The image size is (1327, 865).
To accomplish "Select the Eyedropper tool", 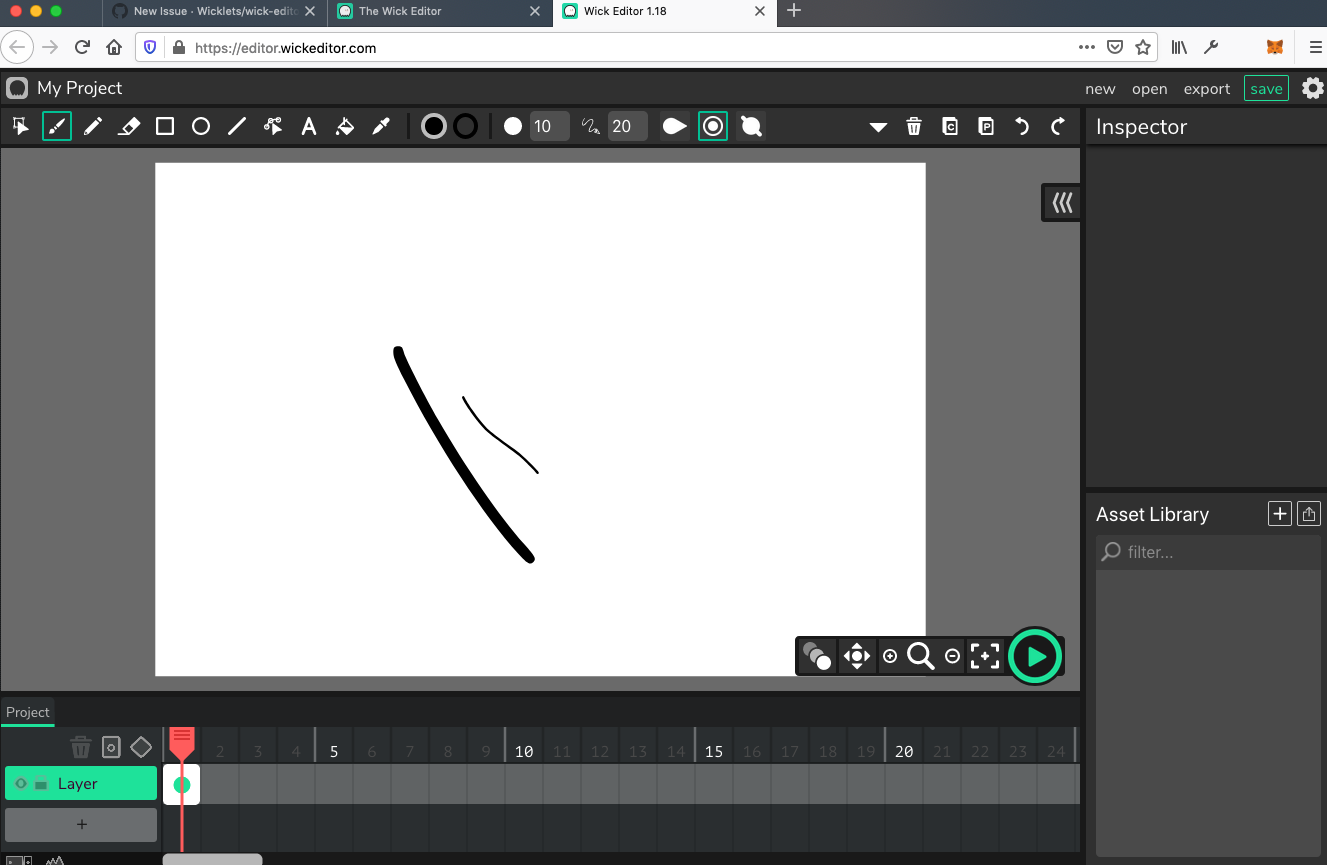I will (x=381, y=126).
